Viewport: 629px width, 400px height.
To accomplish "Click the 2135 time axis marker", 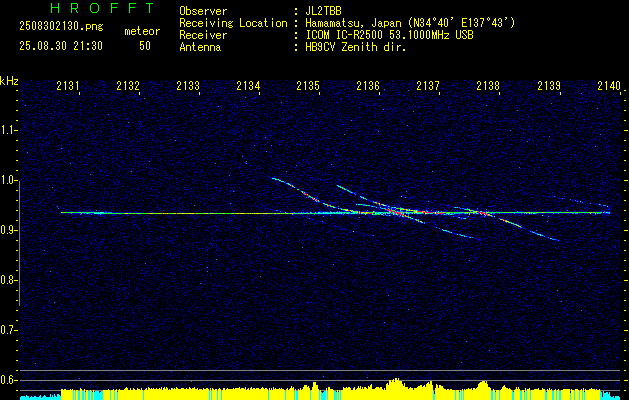I will (x=308, y=85).
